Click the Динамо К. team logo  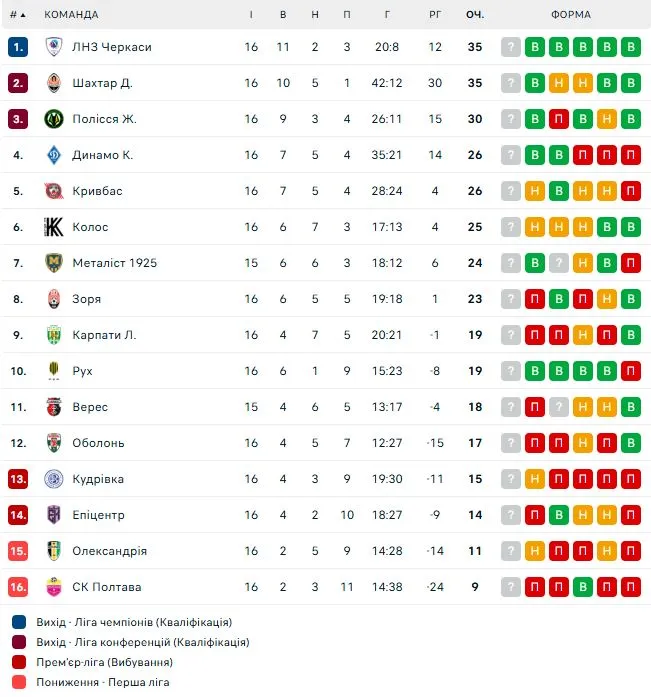point(54,155)
